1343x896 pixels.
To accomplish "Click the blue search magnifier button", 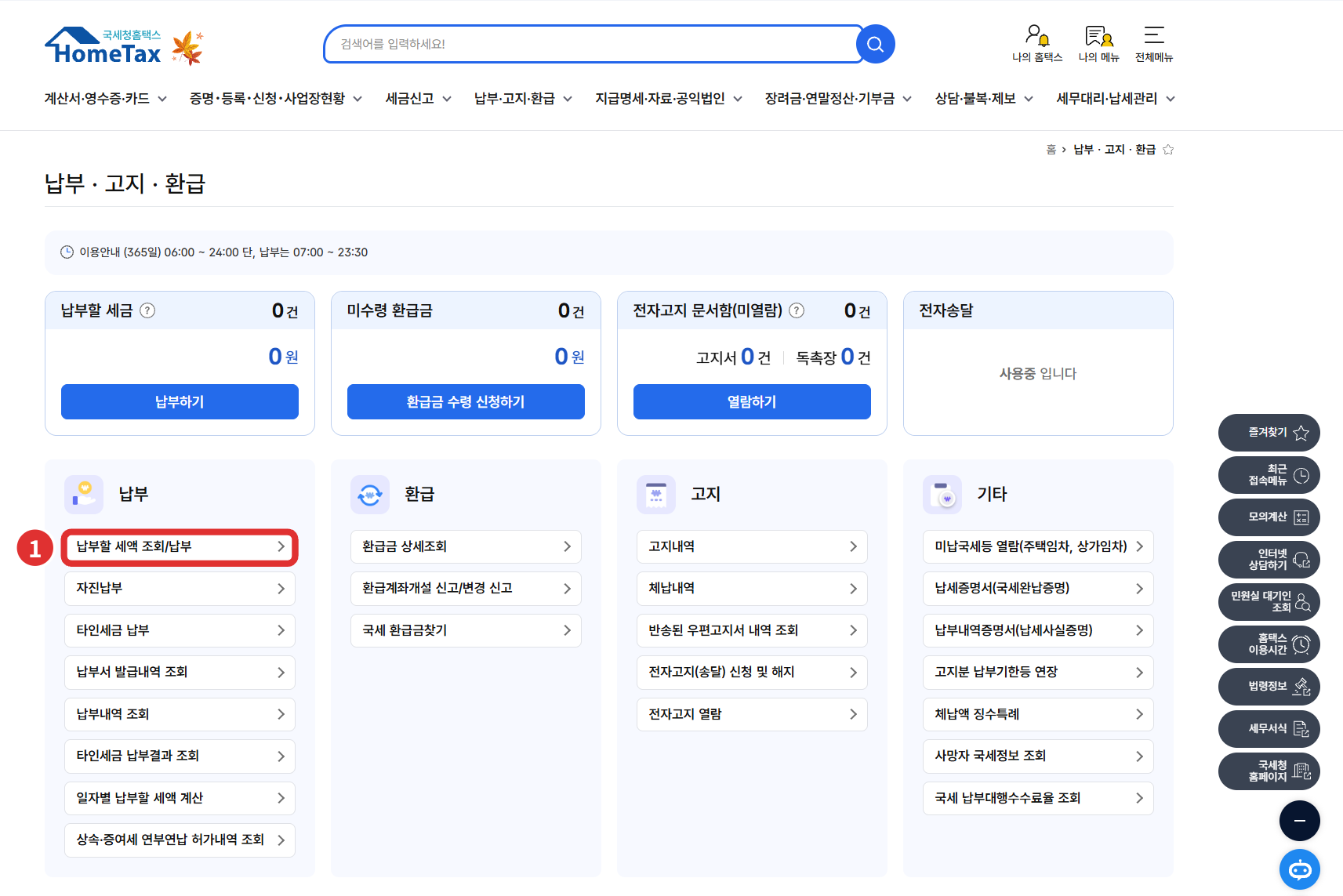I will (876, 45).
